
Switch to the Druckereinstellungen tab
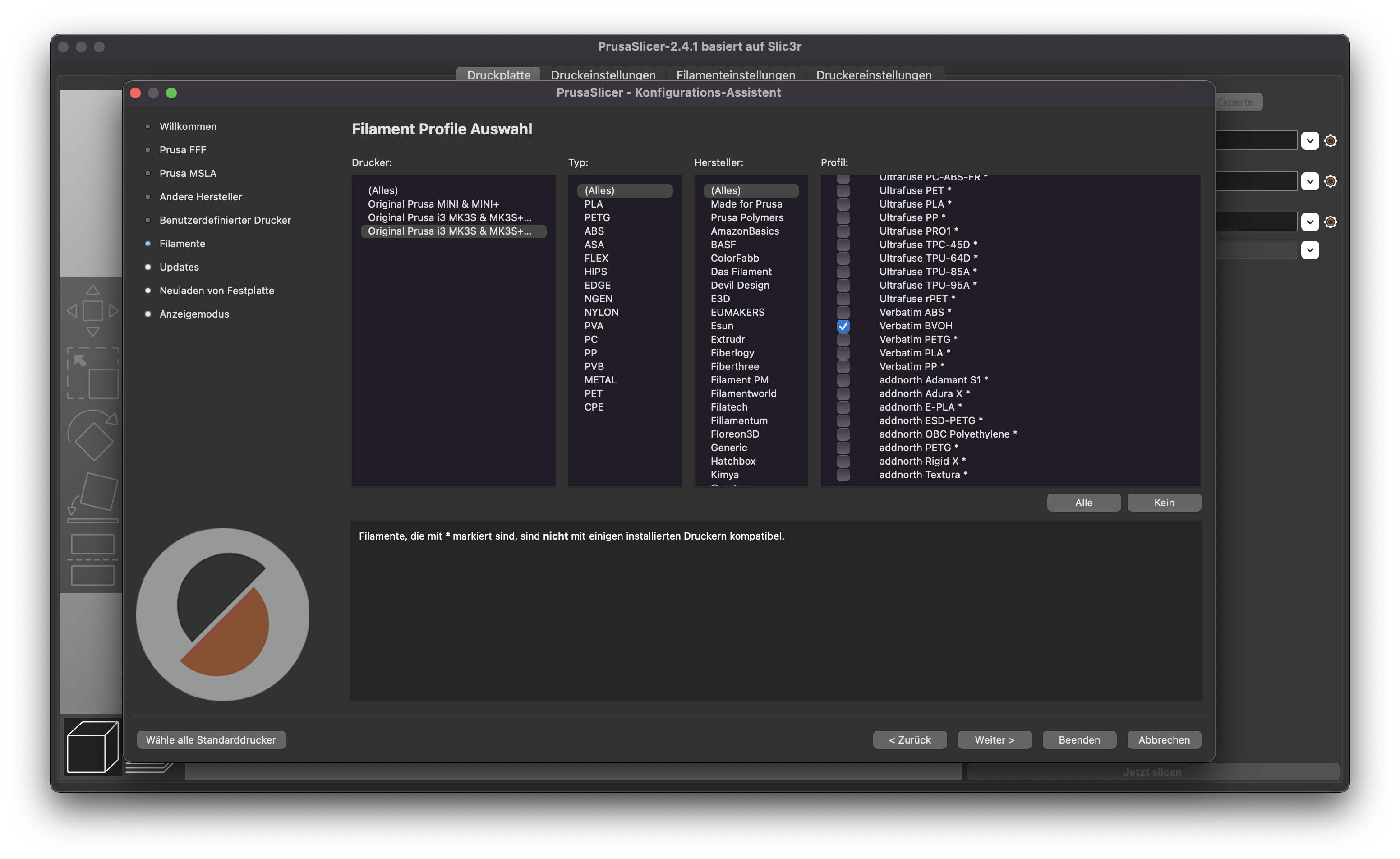873,74
